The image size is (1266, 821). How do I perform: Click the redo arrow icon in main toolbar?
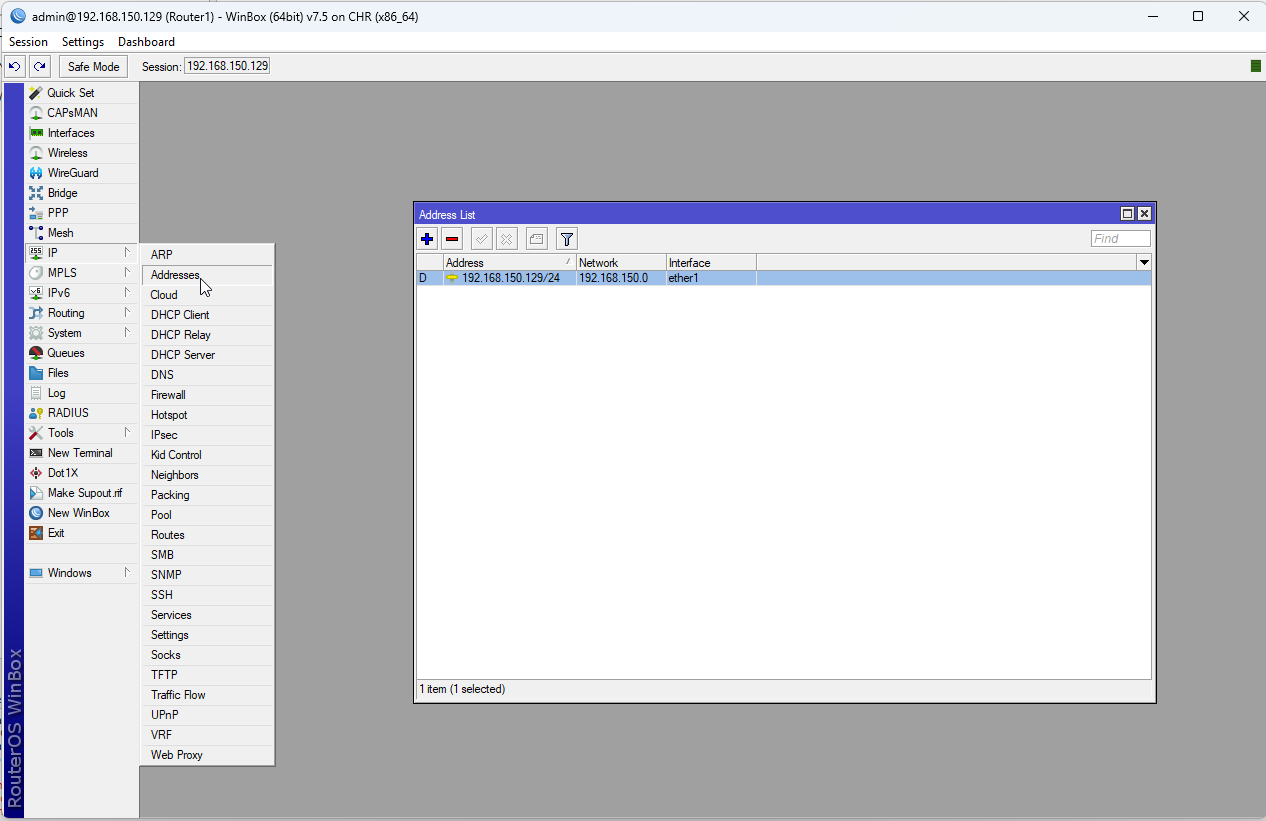click(x=39, y=65)
